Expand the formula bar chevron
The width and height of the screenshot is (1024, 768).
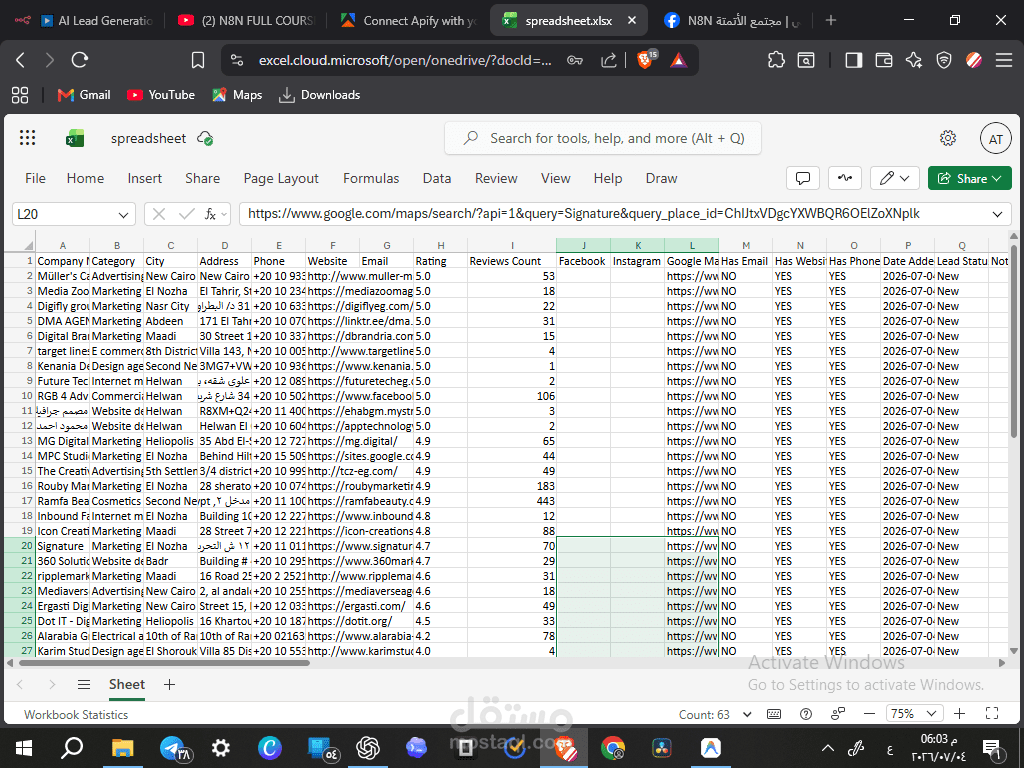click(997, 214)
